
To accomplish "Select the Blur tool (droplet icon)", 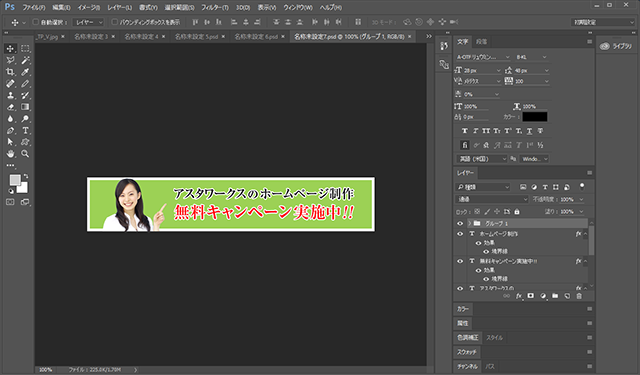I will pos(10,119).
